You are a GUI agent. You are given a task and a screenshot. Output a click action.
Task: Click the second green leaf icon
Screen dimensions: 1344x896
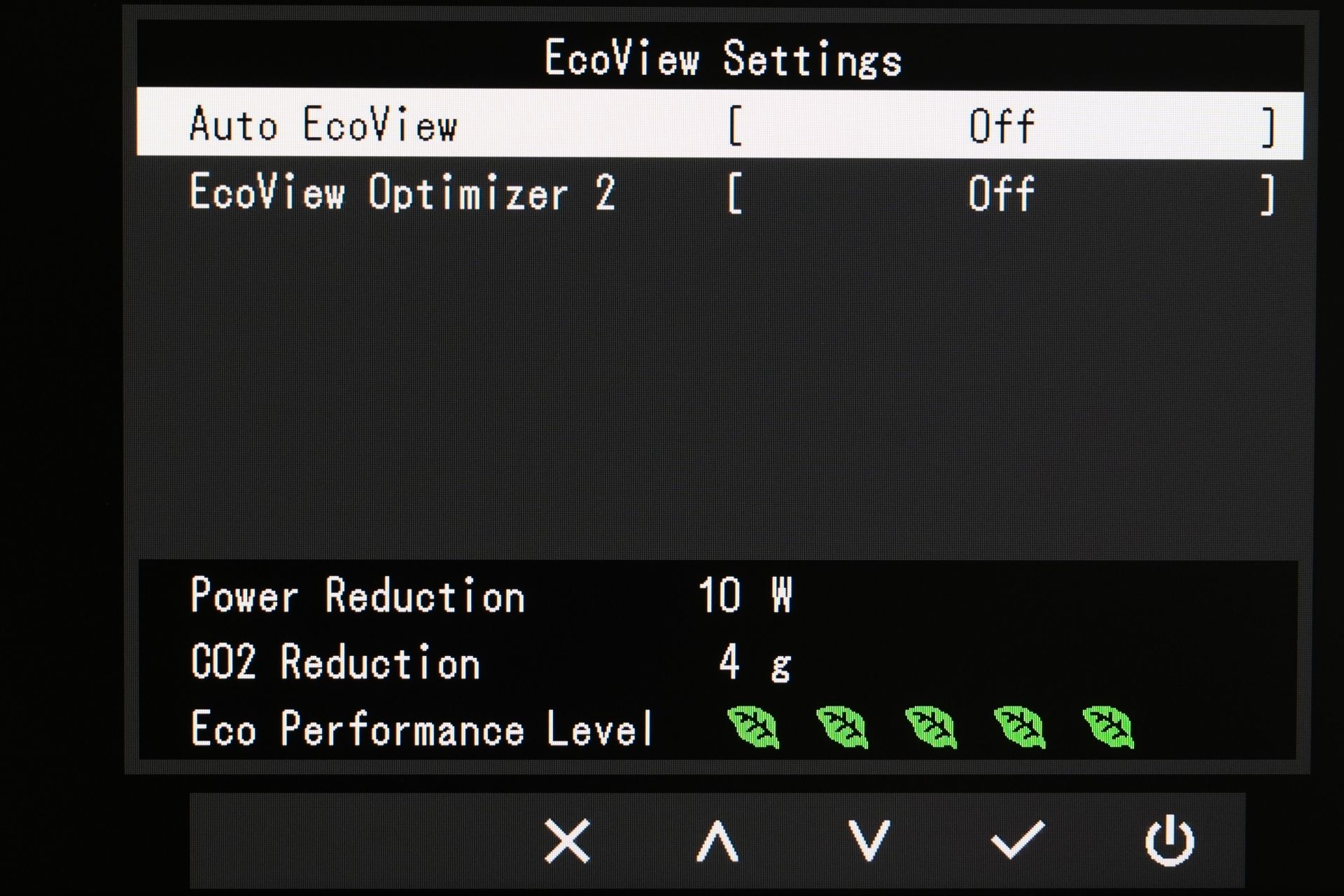(842, 727)
